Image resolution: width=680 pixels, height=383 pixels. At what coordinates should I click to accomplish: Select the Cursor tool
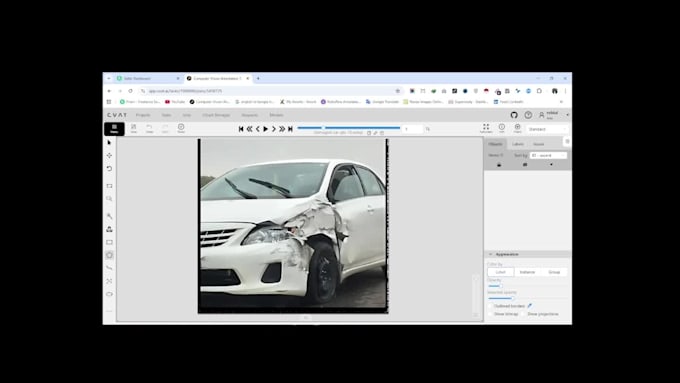[109, 142]
